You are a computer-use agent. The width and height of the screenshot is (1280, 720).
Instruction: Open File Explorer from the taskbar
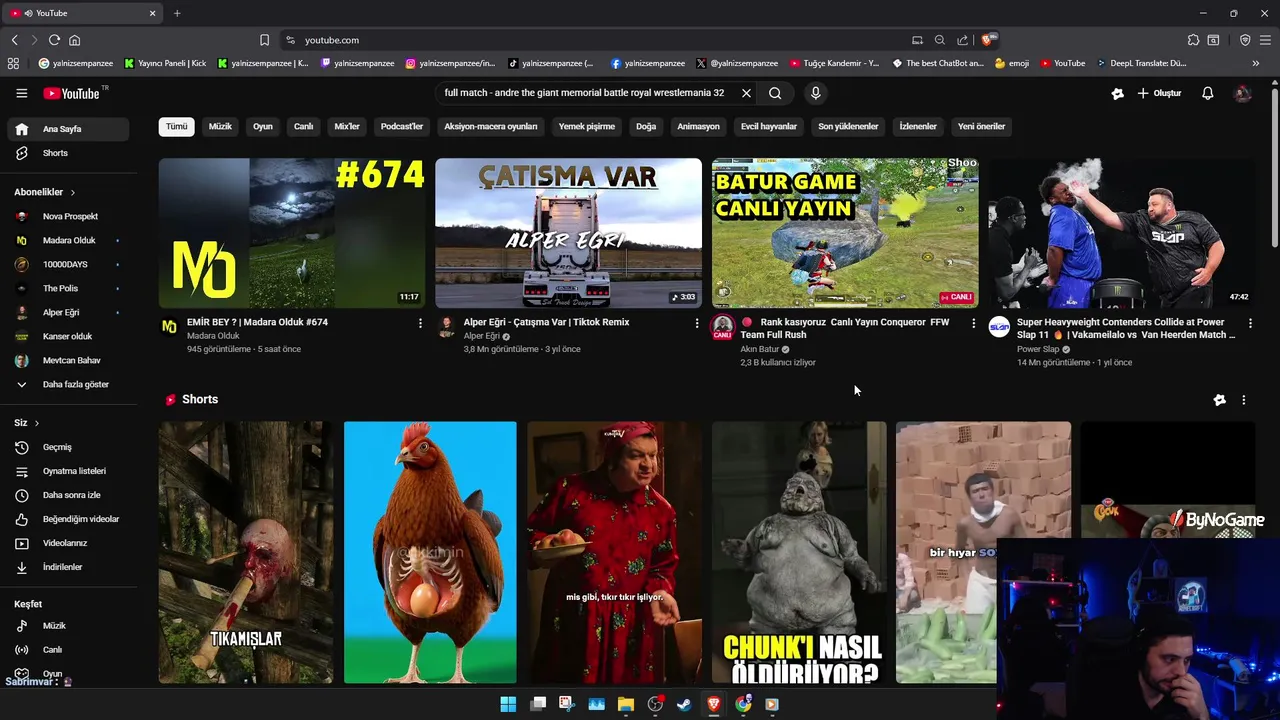[626, 704]
